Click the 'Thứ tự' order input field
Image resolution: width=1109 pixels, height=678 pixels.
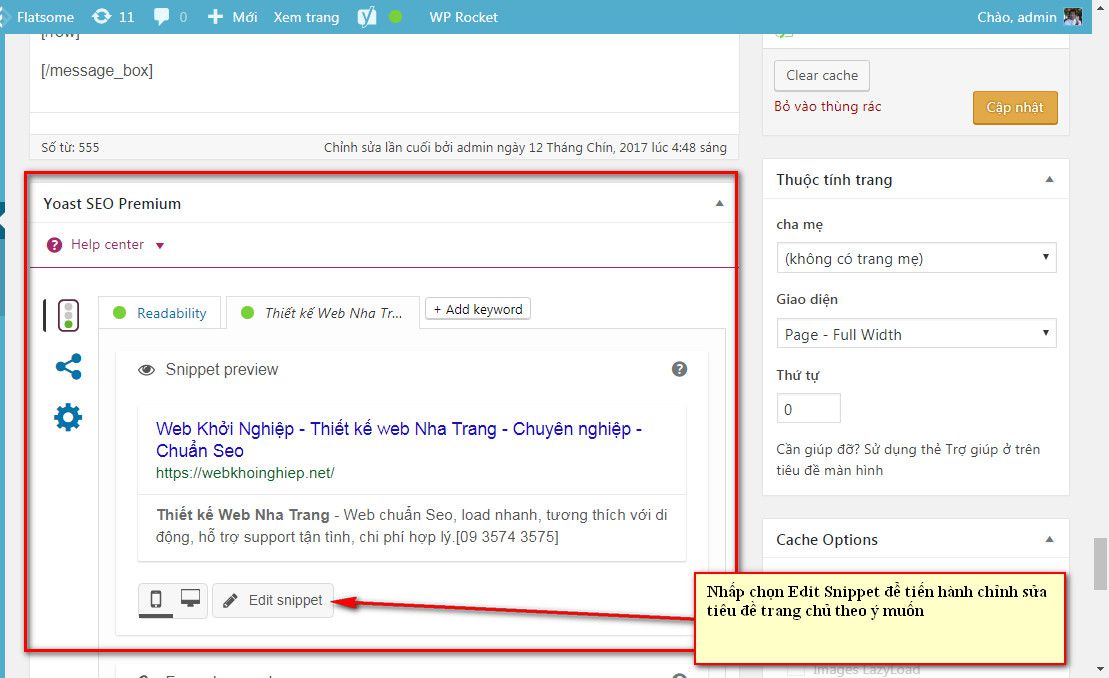(808, 409)
